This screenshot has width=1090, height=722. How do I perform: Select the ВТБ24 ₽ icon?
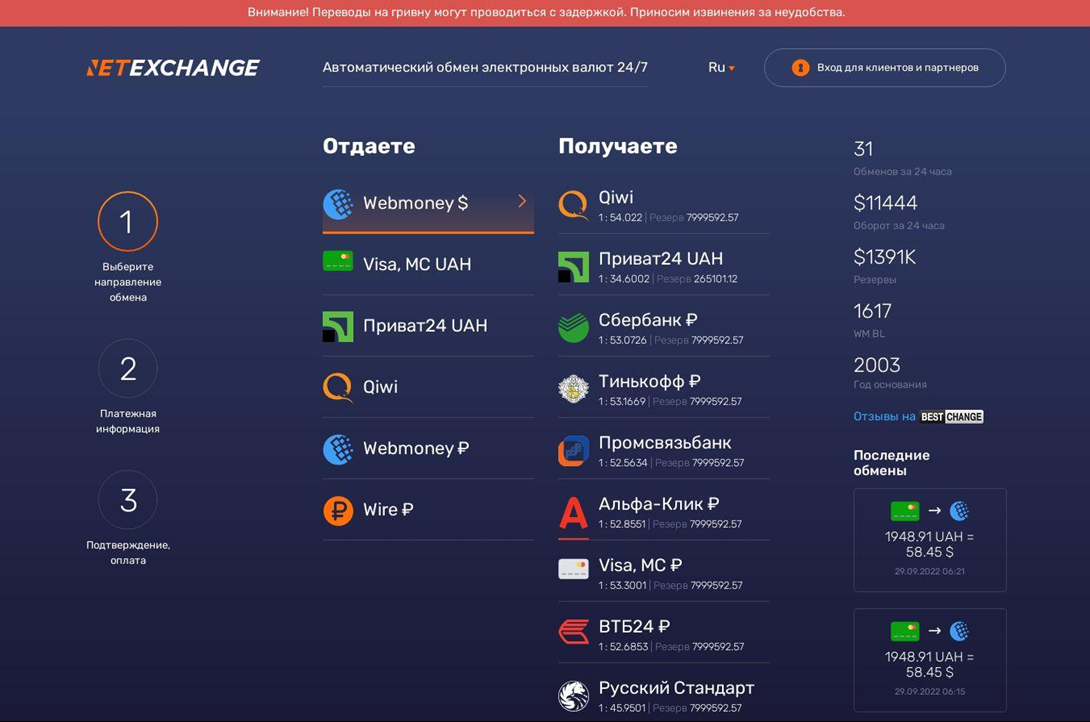[573, 632]
